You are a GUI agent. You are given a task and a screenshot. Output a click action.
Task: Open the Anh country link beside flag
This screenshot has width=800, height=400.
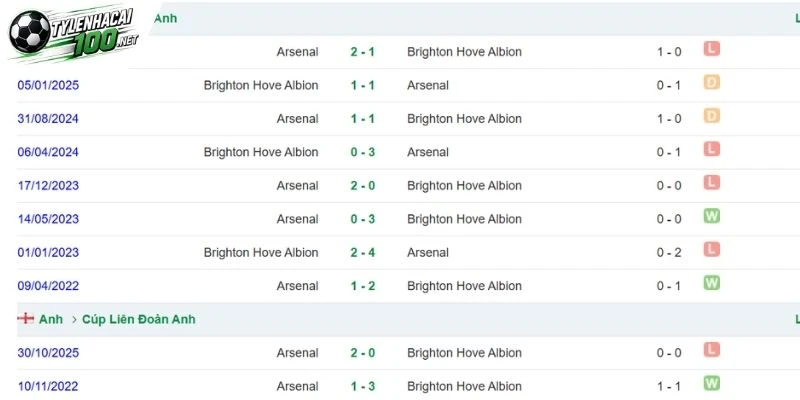51,319
